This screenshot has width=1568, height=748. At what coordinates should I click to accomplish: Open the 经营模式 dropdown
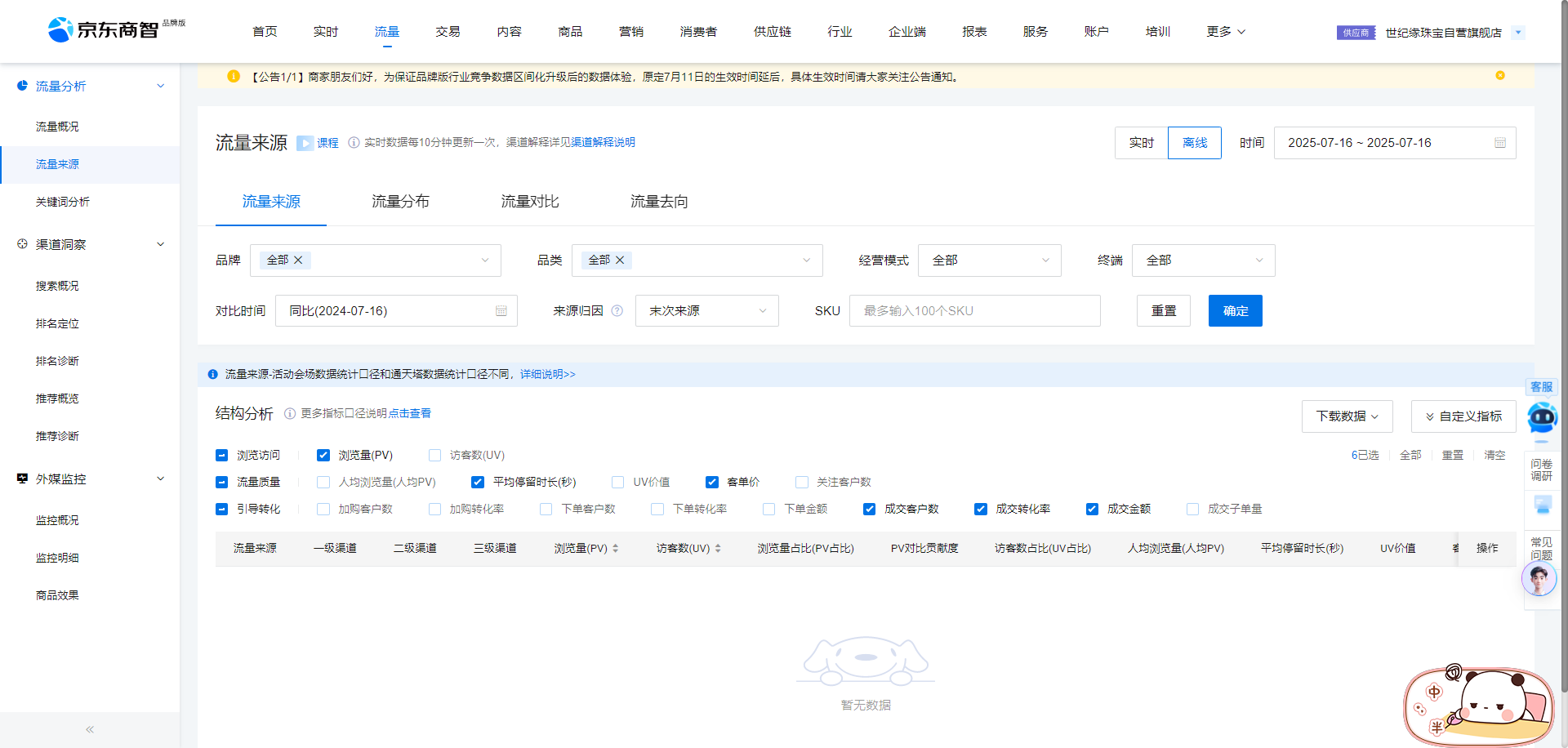click(989, 260)
